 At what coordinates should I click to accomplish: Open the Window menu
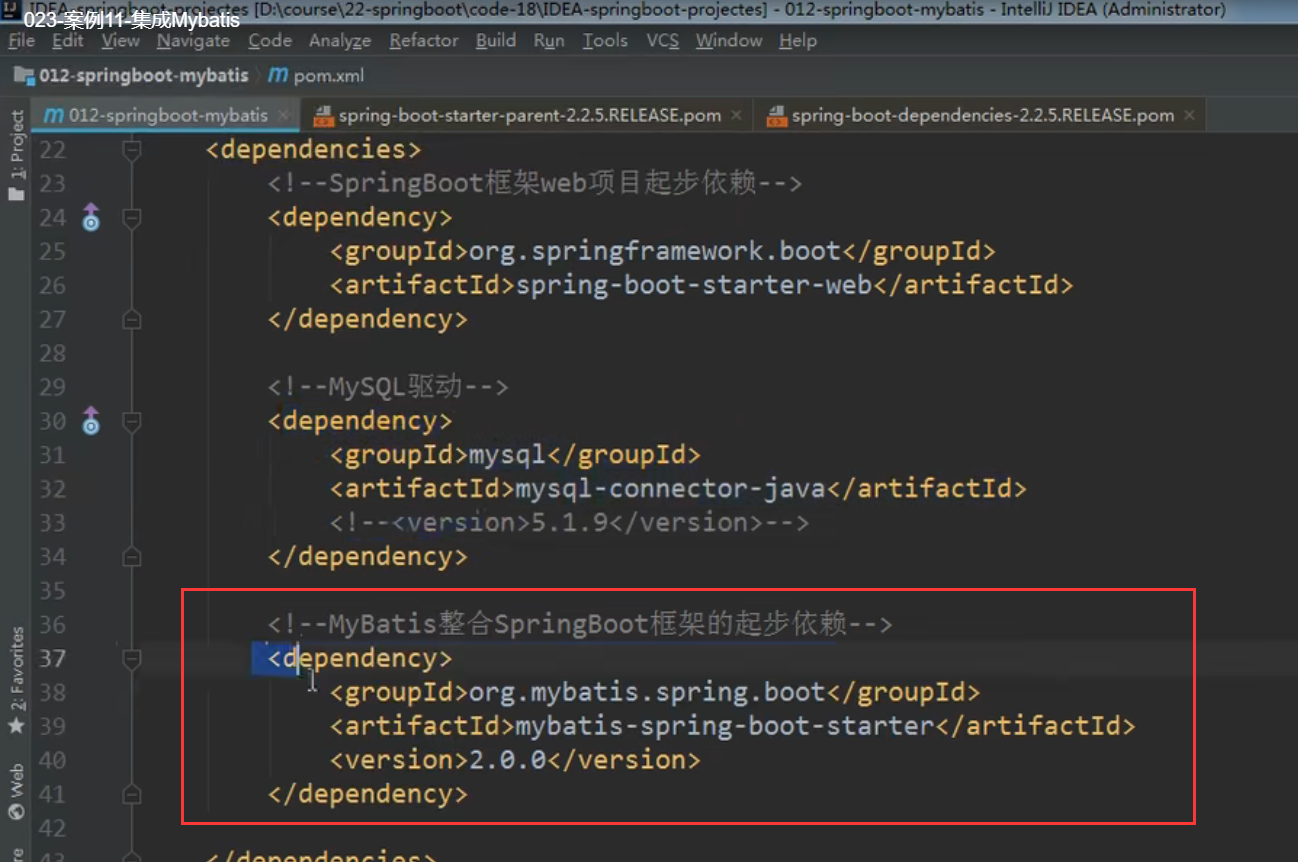729,41
